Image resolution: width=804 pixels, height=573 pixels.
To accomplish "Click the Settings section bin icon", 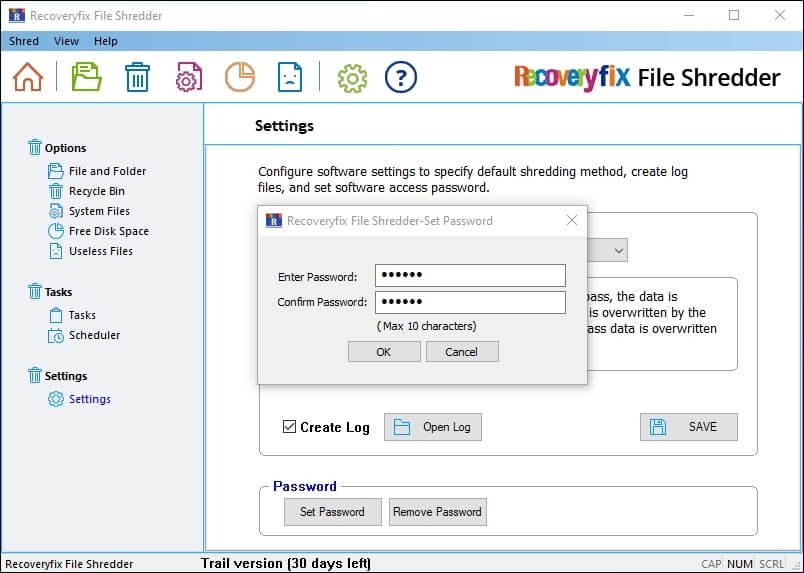I will [34, 376].
